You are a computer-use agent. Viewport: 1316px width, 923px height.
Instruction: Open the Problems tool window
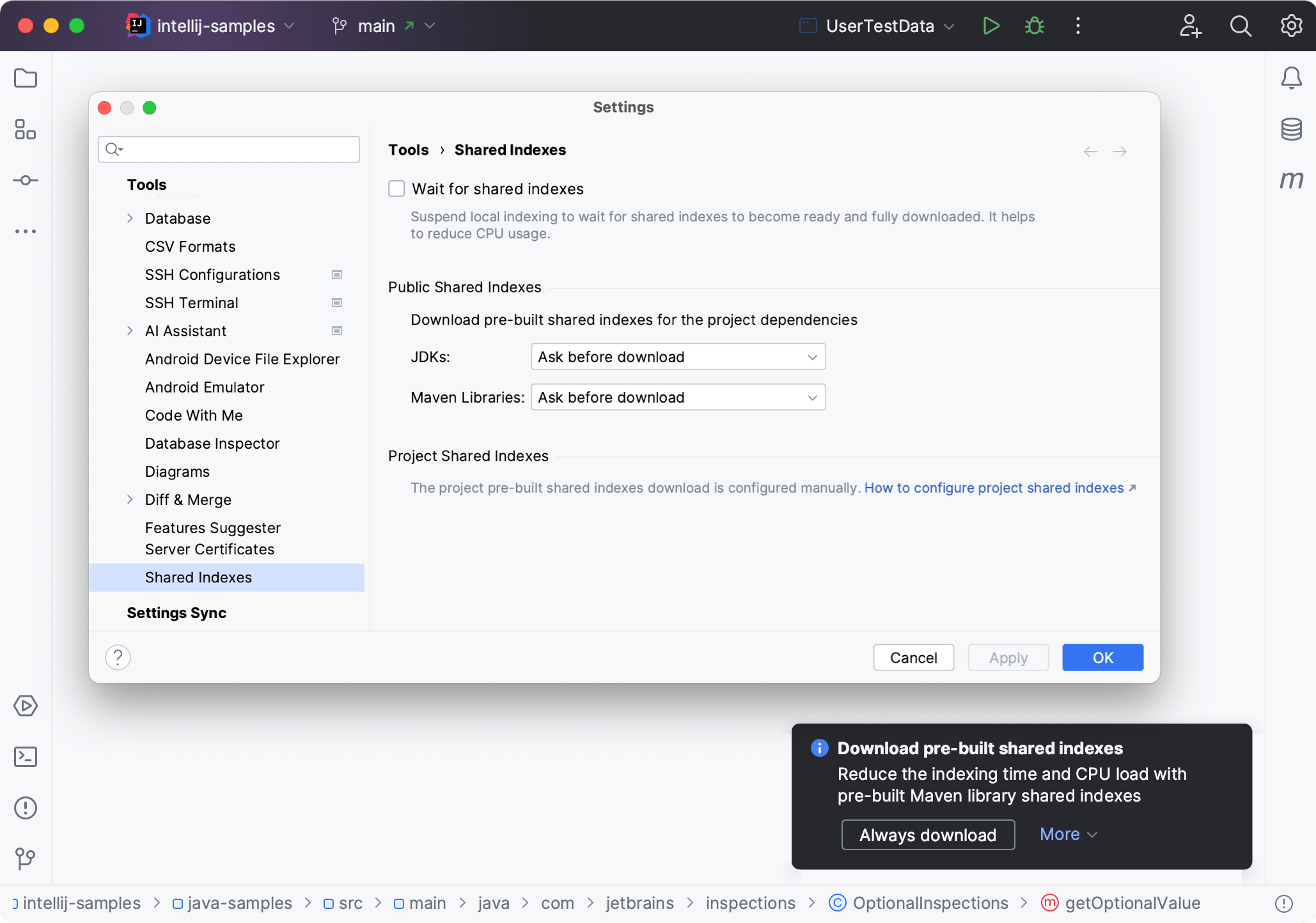coord(25,808)
